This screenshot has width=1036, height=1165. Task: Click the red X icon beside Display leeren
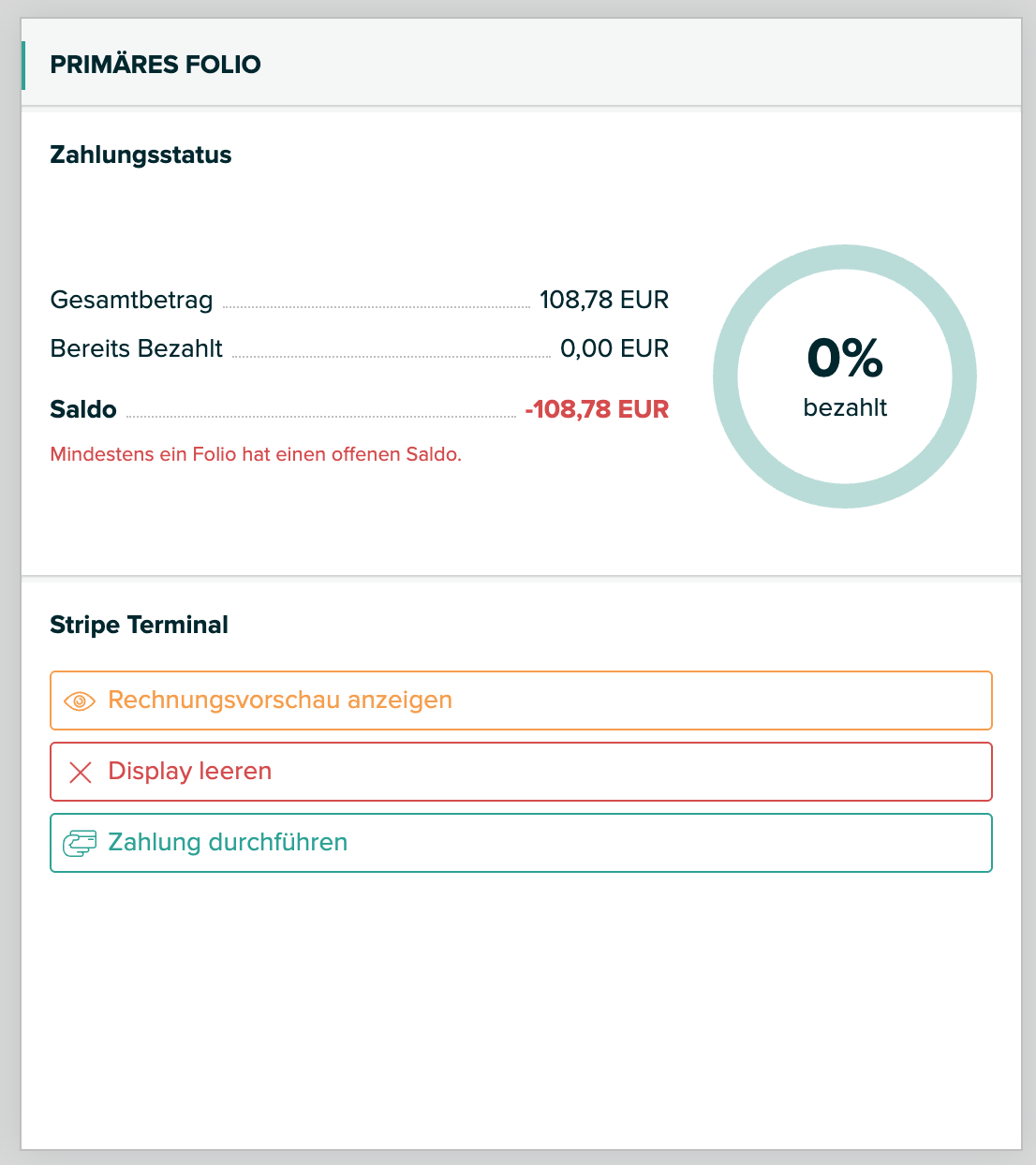pos(81,772)
